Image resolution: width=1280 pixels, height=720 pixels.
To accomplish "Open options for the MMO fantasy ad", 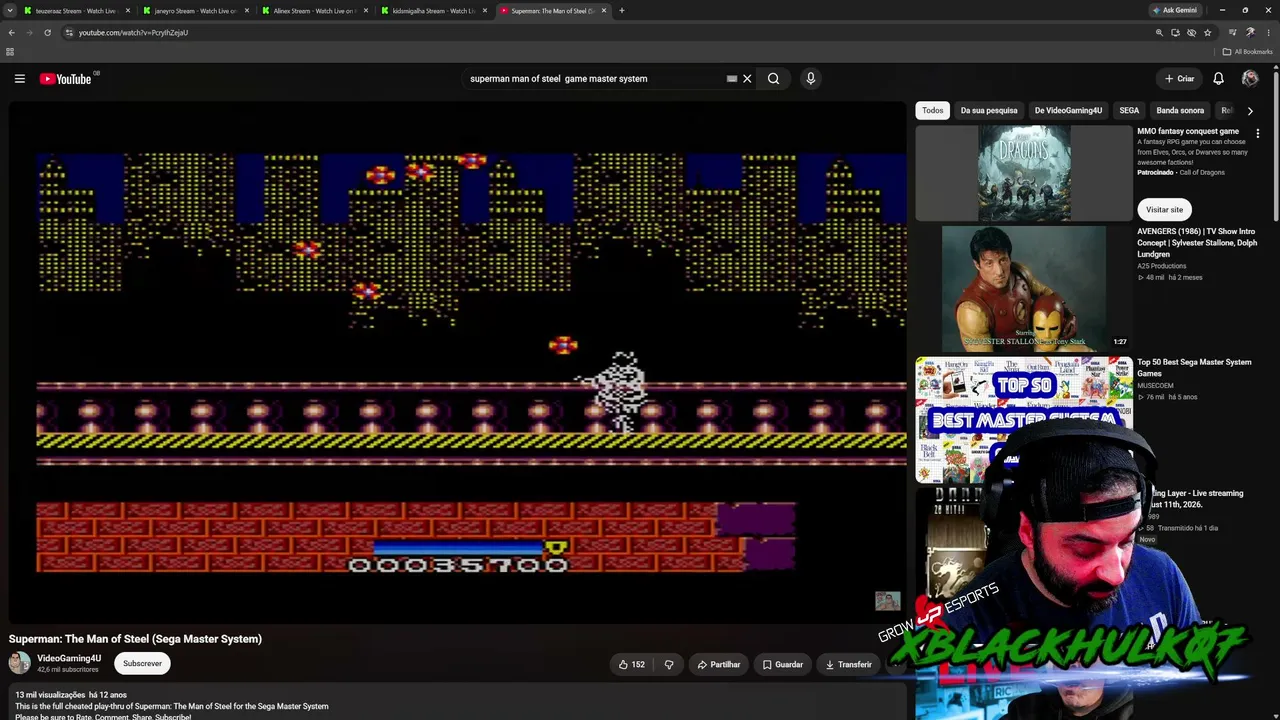I will coord(1257,133).
